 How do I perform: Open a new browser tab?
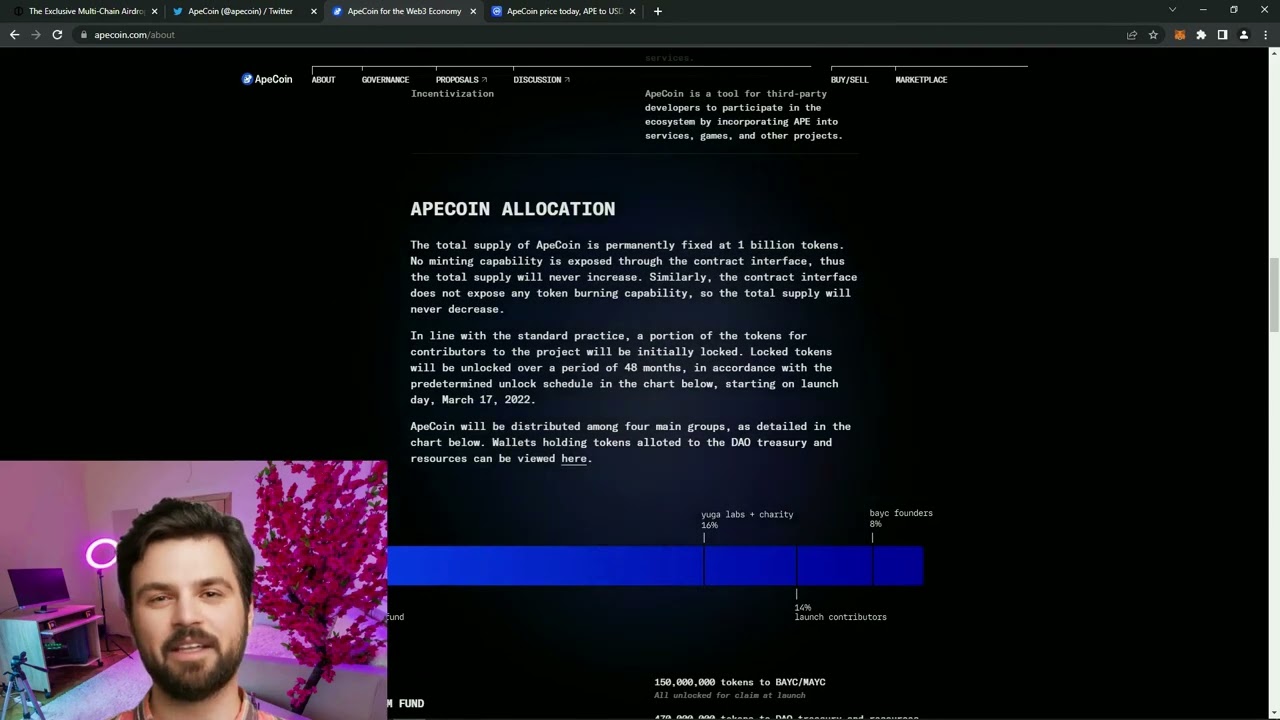[657, 11]
